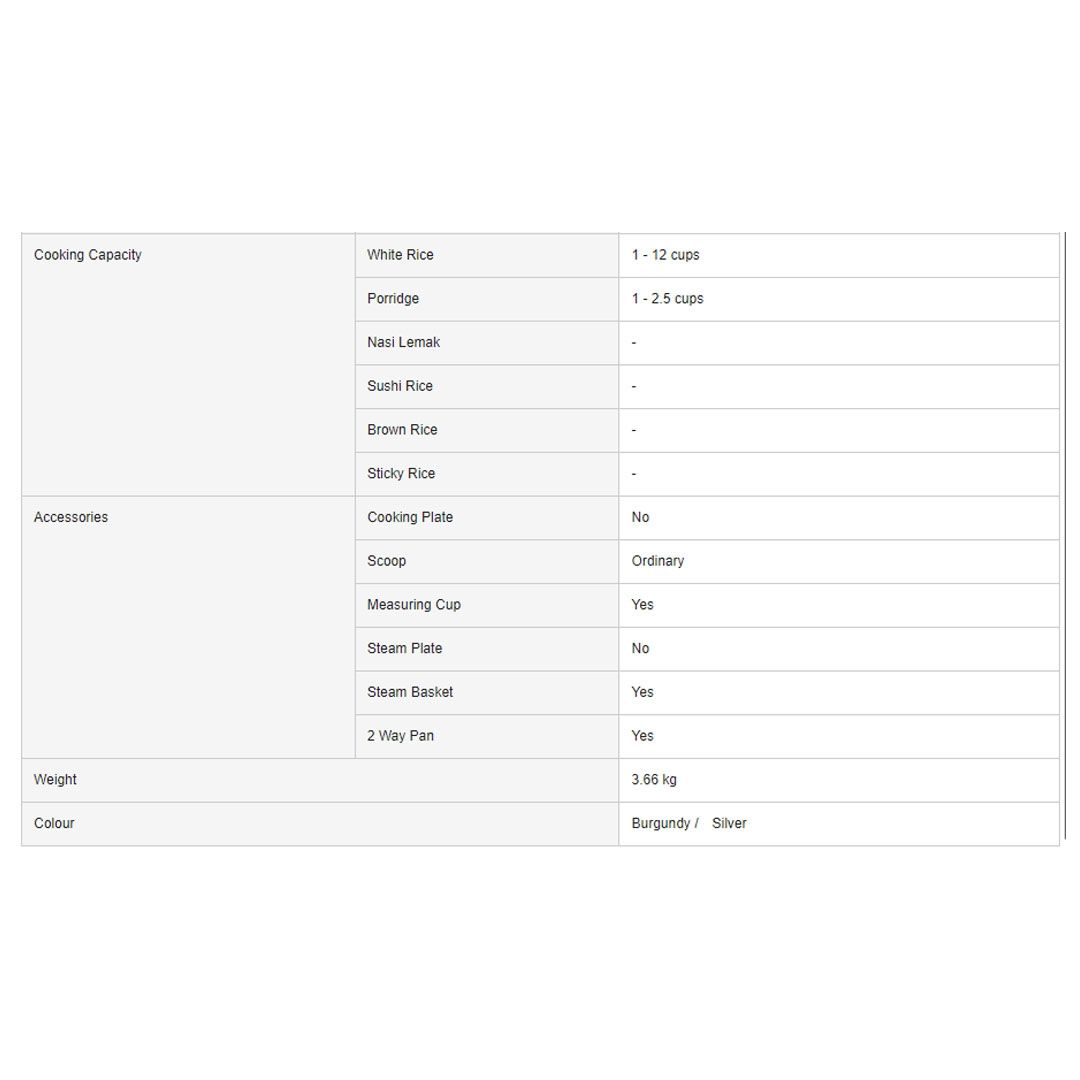The height and width of the screenshot is (1080, 1080).
Task: Click the Scoop label cell
Action: [x=386, y=561]
